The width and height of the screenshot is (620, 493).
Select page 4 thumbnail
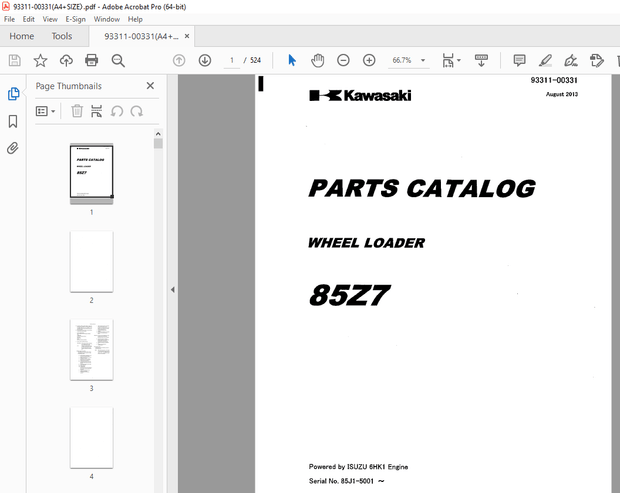91,438
